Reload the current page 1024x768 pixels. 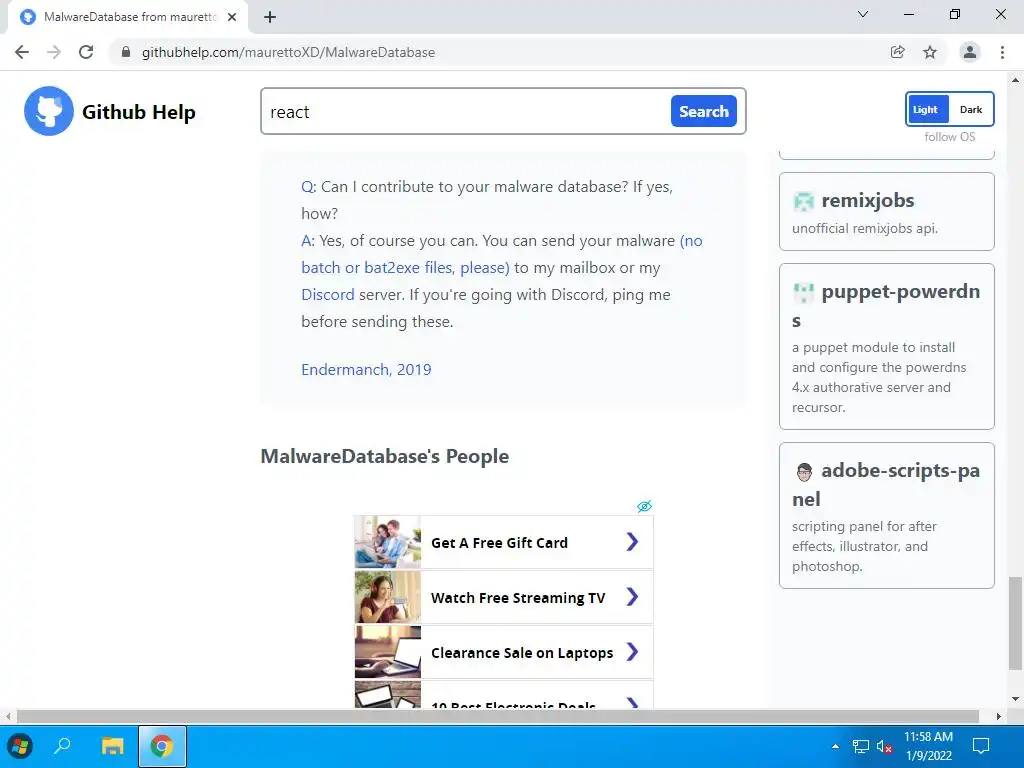(x=86, y=52)
